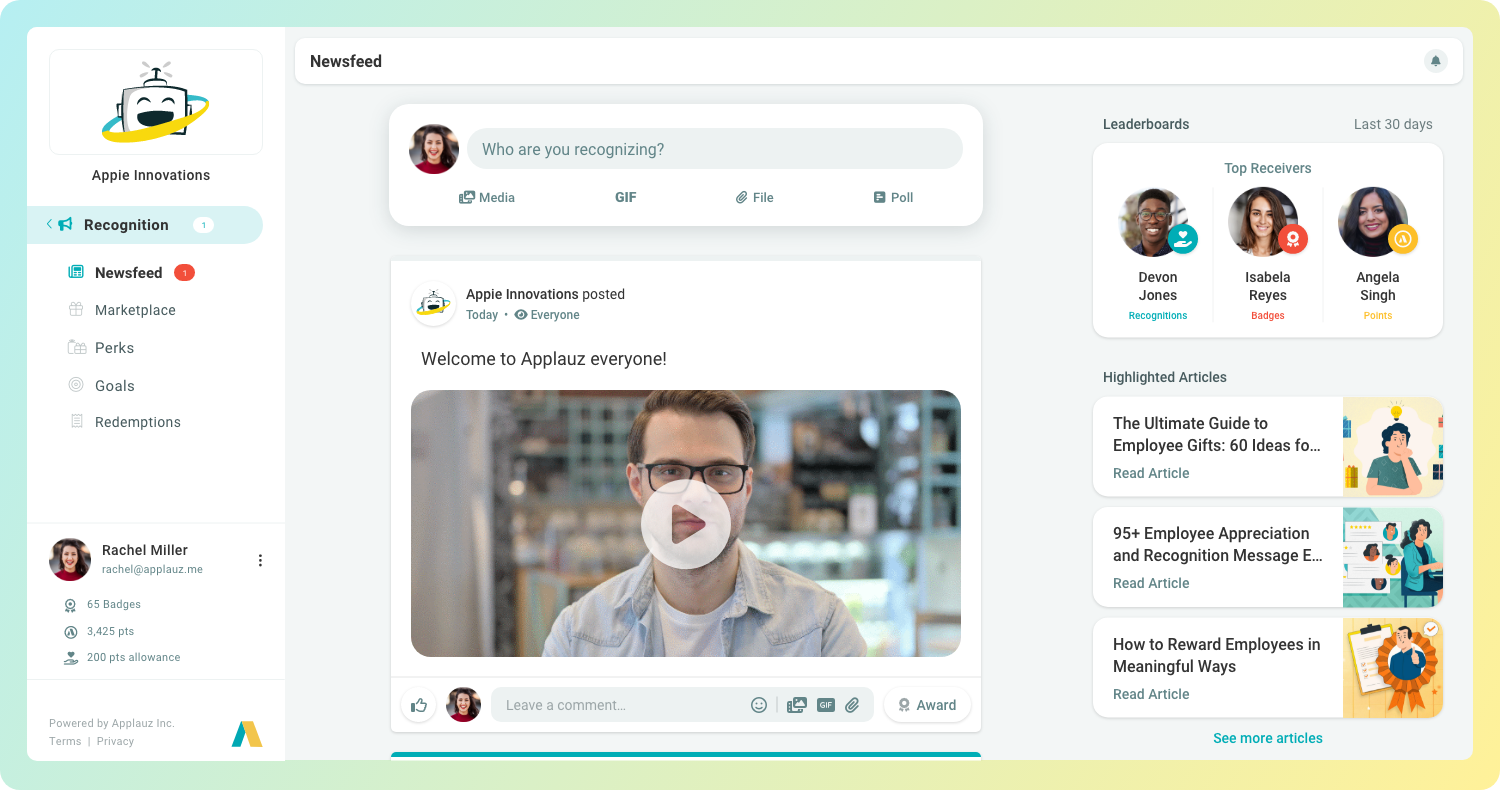Screen dimensions: 1500x790
Task: Give an Award on the welcome post
Action: (927, 705)
